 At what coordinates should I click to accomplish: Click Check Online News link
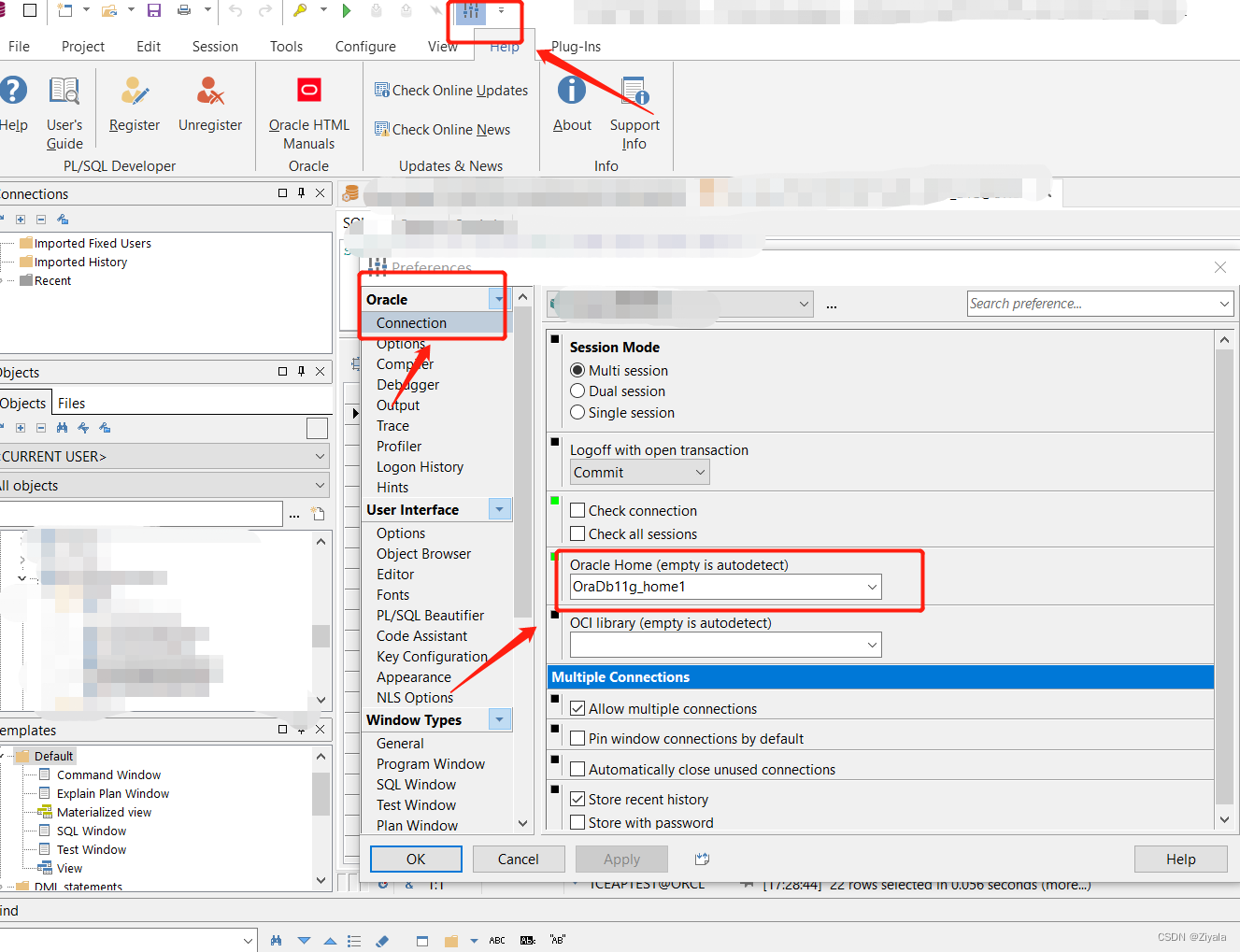(443, 130)
